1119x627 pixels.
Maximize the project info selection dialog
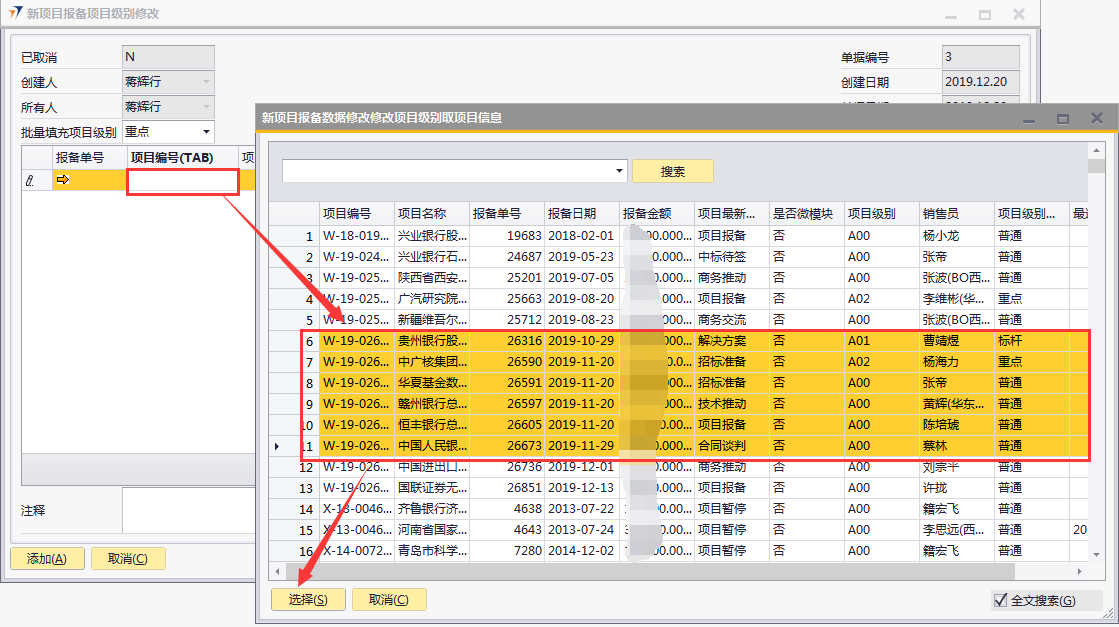(1063, 118)
